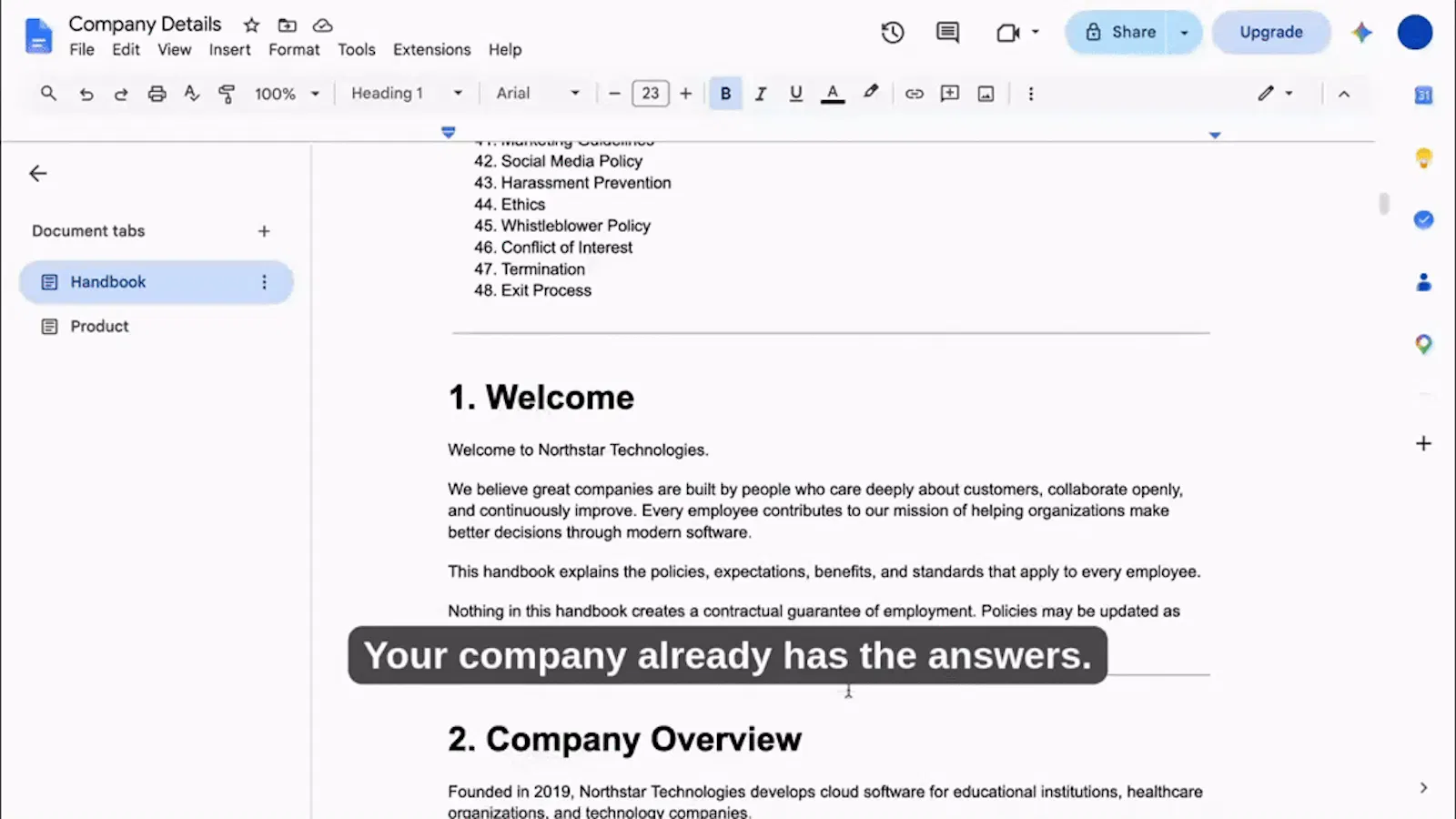This screenshot has width=1456, height=819.
Task: Toggle italic formatting
Action: tap(761, 94)
